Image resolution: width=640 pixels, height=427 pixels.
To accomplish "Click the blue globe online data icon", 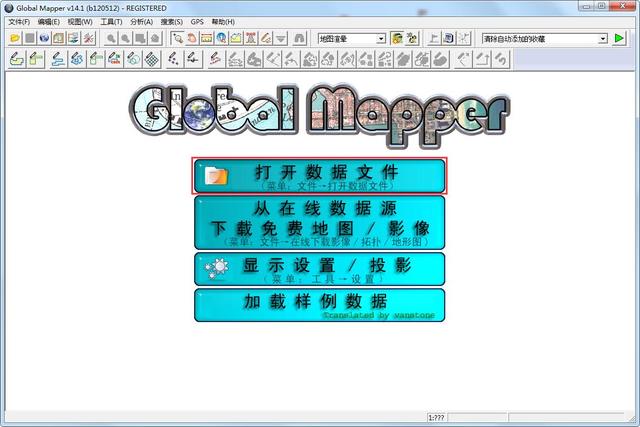I will click(44, 38).
